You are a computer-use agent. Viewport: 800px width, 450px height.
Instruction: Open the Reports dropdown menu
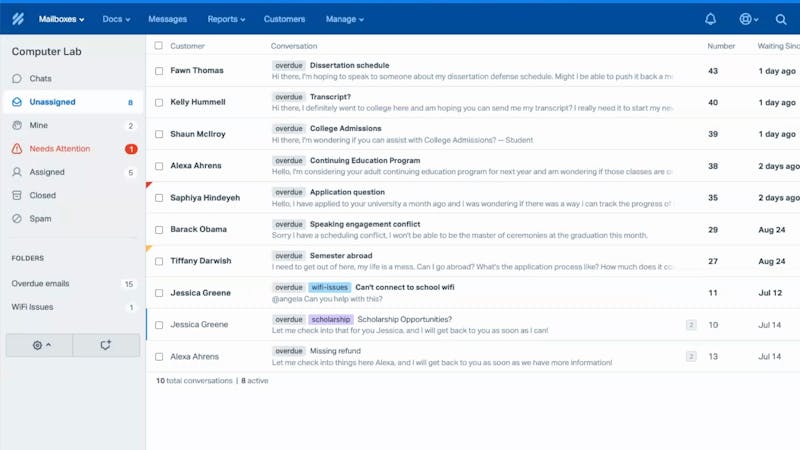(226, 19)
